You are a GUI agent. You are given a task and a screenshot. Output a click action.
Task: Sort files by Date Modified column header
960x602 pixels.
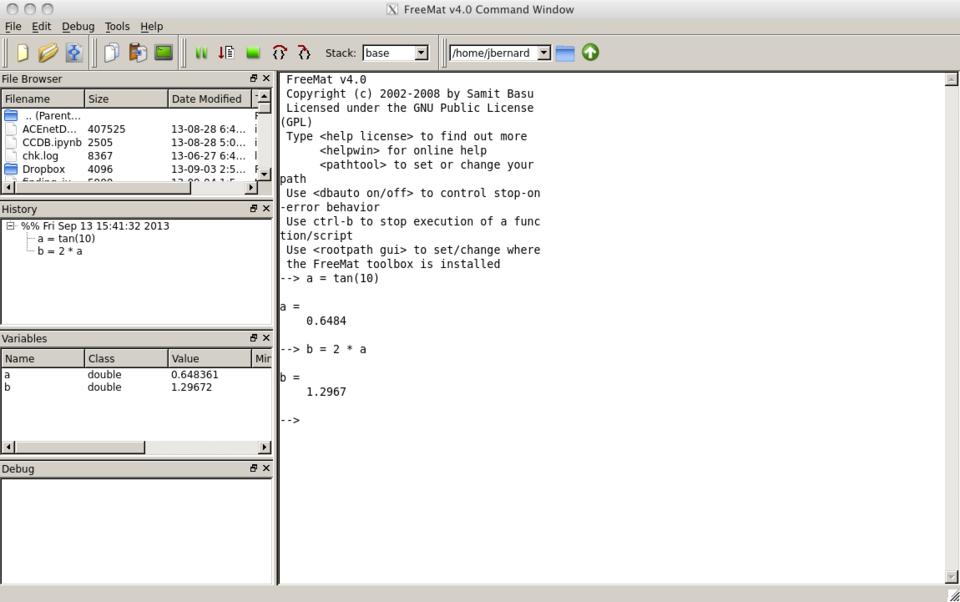pyautogui.click(x=208, y=99)
